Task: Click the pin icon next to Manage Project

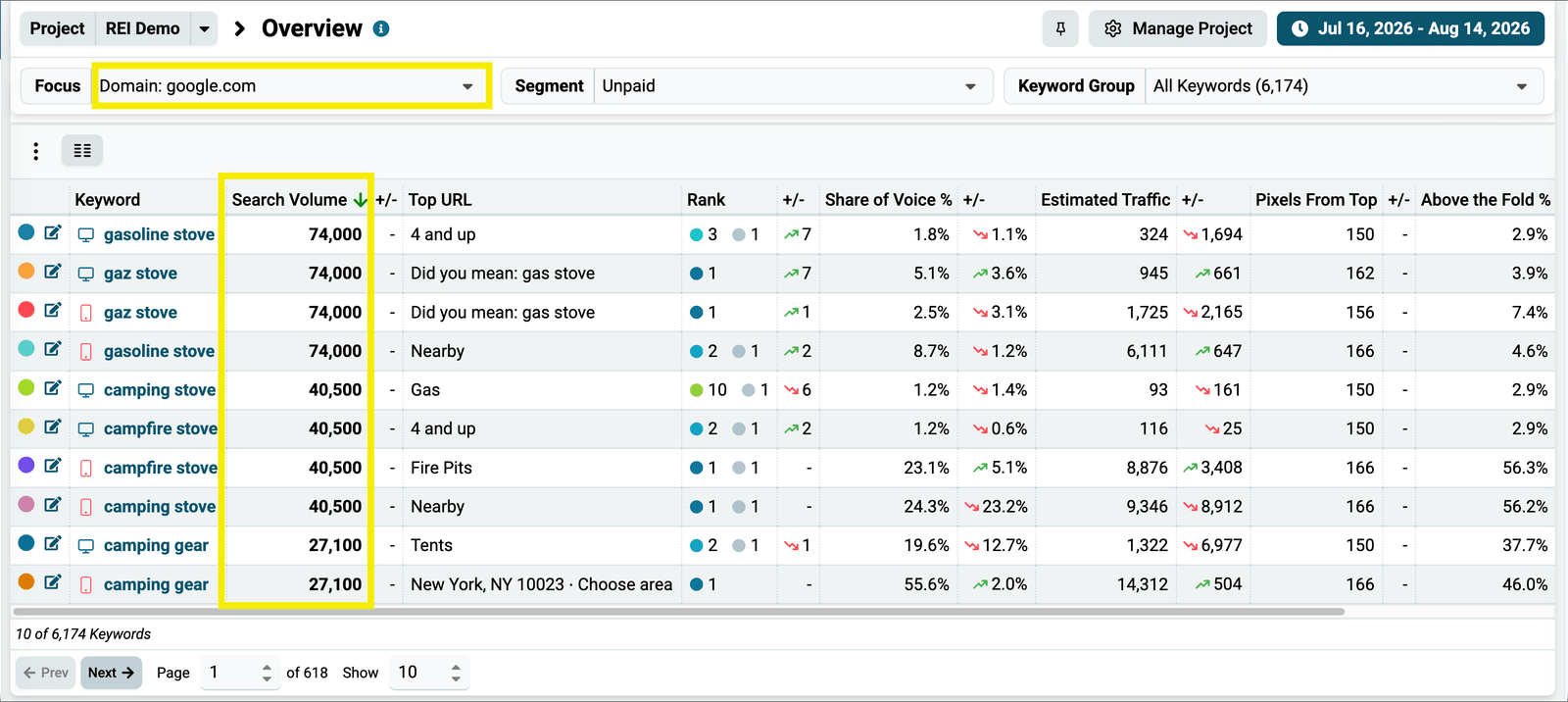Action: [1060, 28]
